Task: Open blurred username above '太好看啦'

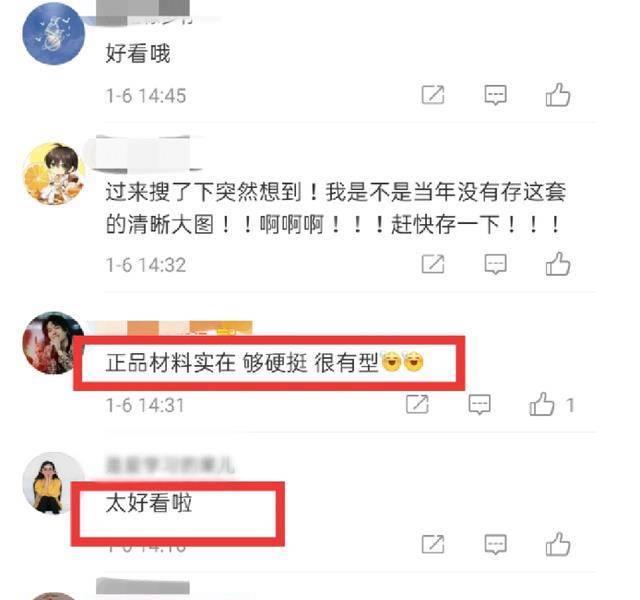Action: (x=170, y=465)
